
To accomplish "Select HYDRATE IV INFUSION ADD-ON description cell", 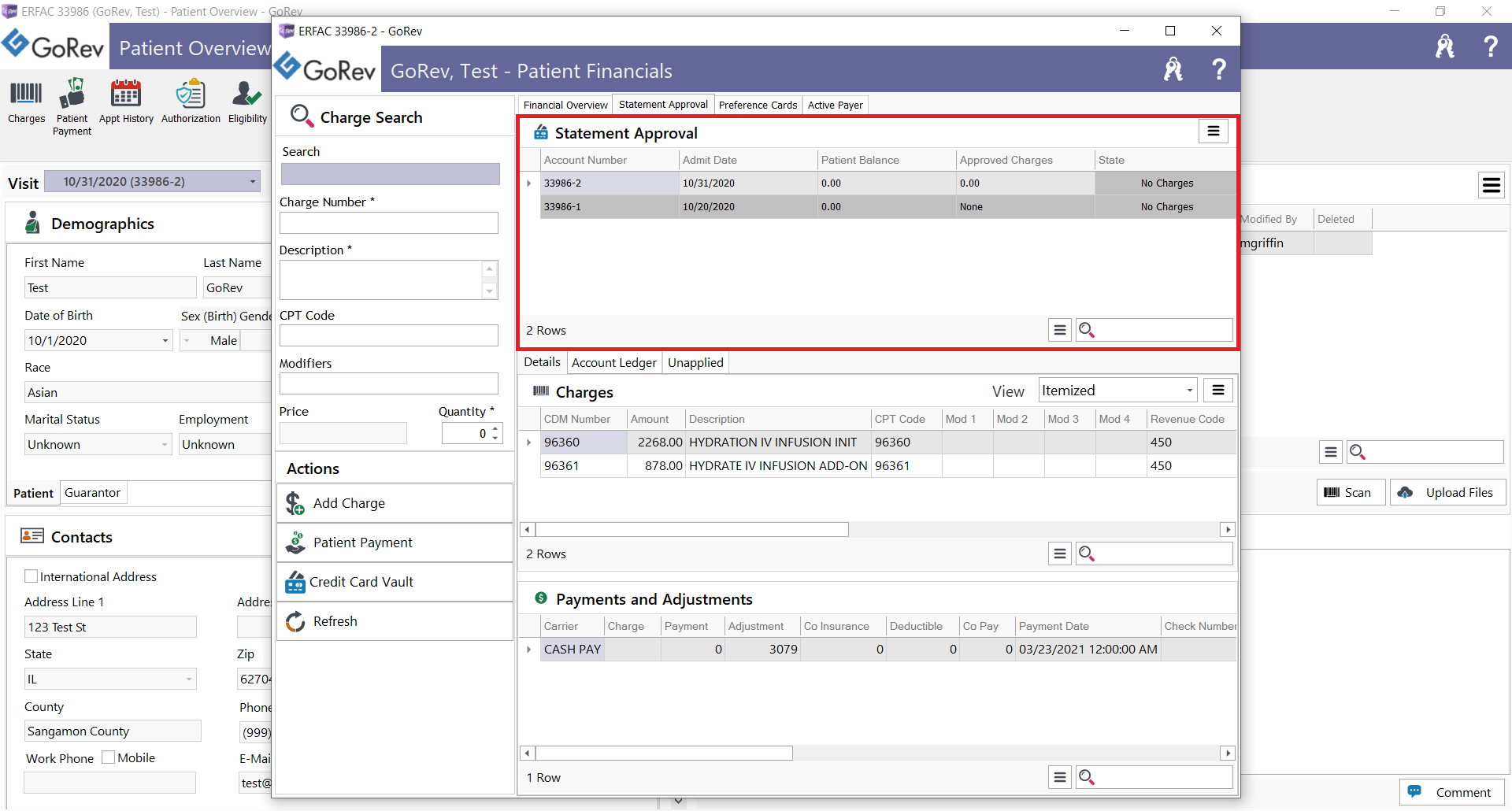I will pos(778,465).
